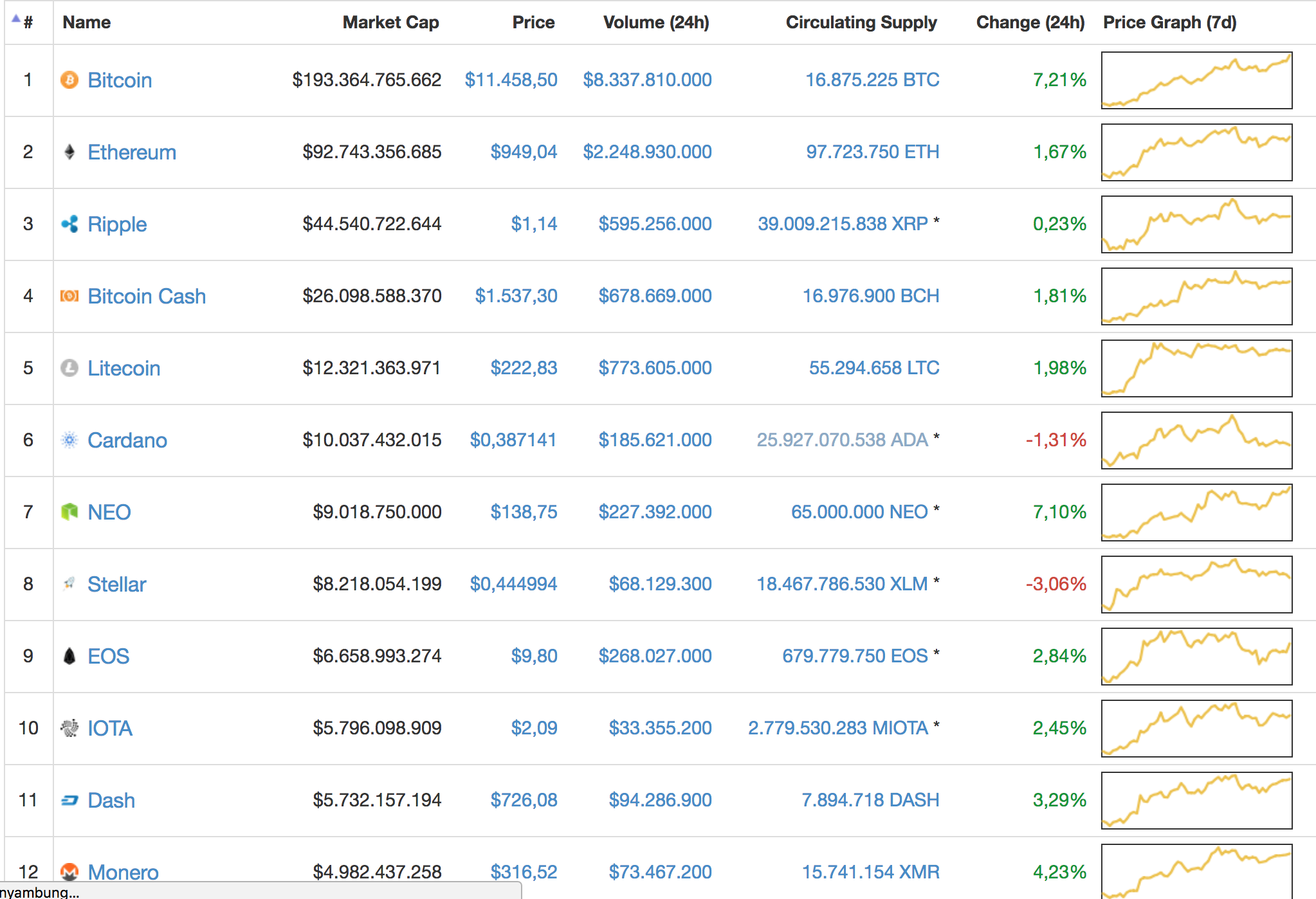The width and height of the screenshot is (1316, 899).
Task: Click NEO change value 7,10%
Action: coord(1059,512)
